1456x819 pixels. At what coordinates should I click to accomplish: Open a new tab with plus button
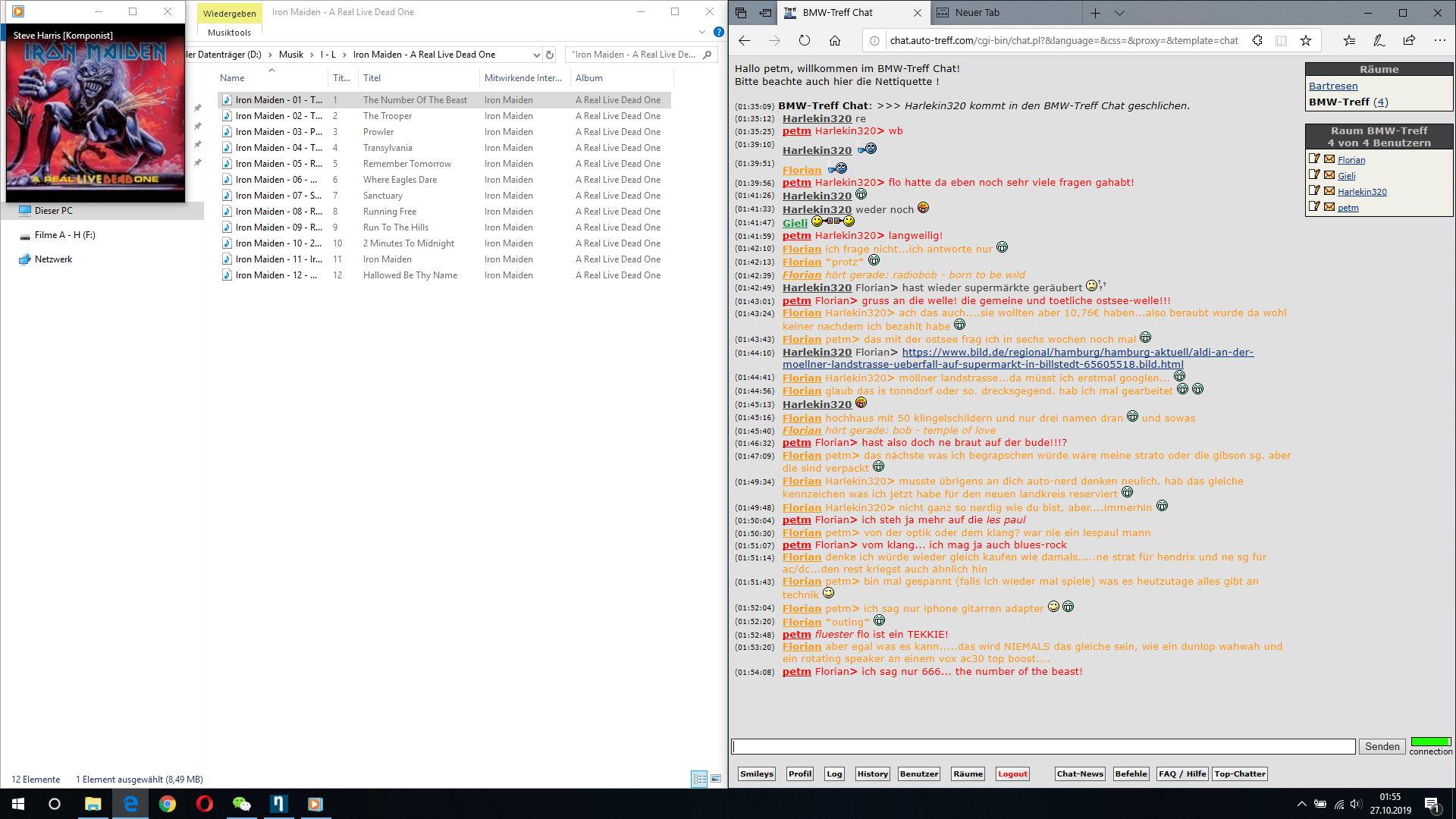pyautogui.click(x=1095, y=12)
